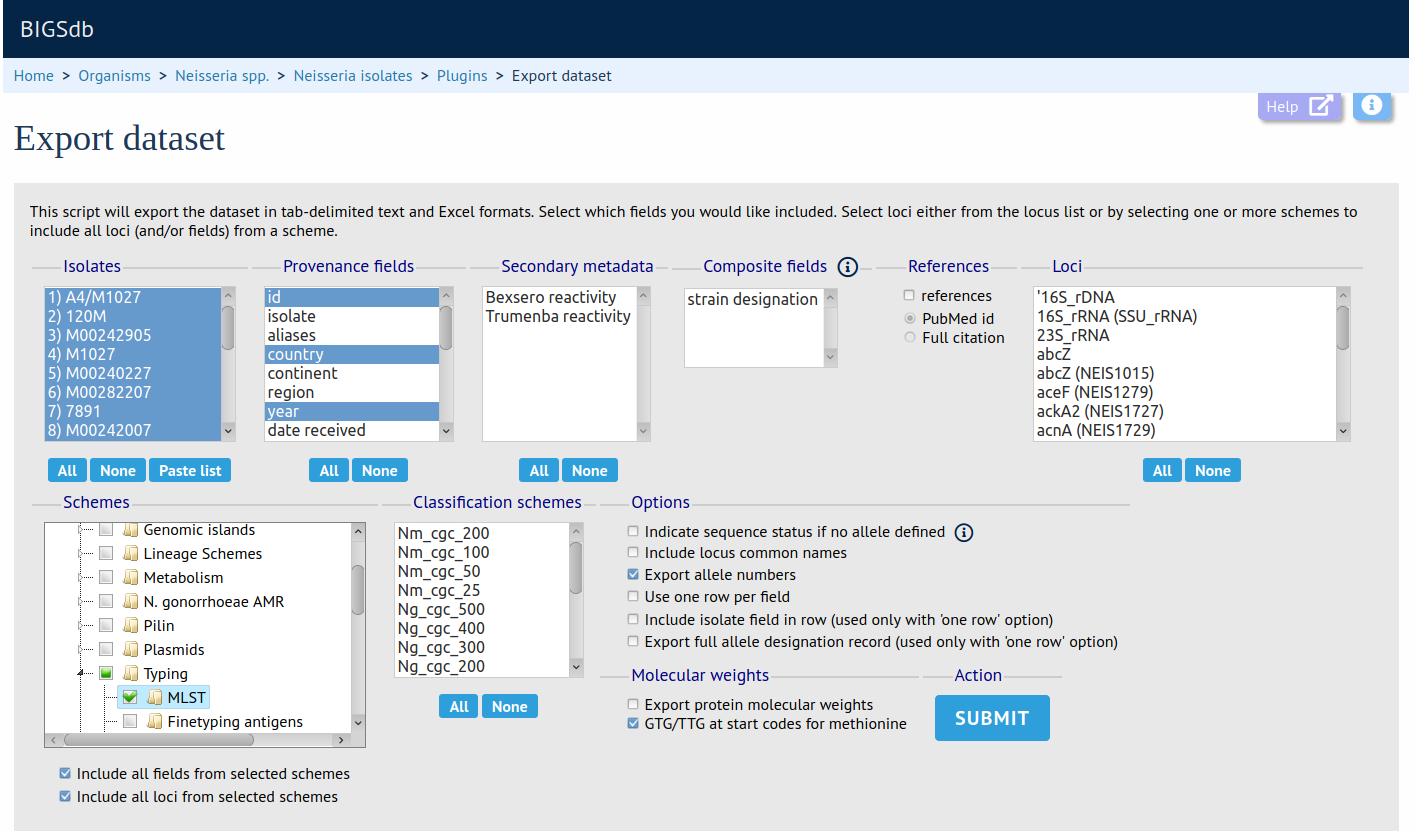Enable the references checkbox
Viewport: 1414px width, 831px height.
[x=909, y=296]
